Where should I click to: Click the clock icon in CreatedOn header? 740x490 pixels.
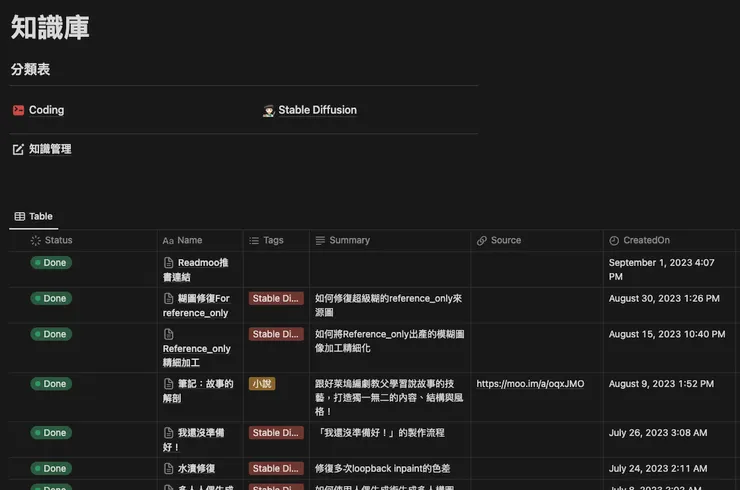pos(614,241)
